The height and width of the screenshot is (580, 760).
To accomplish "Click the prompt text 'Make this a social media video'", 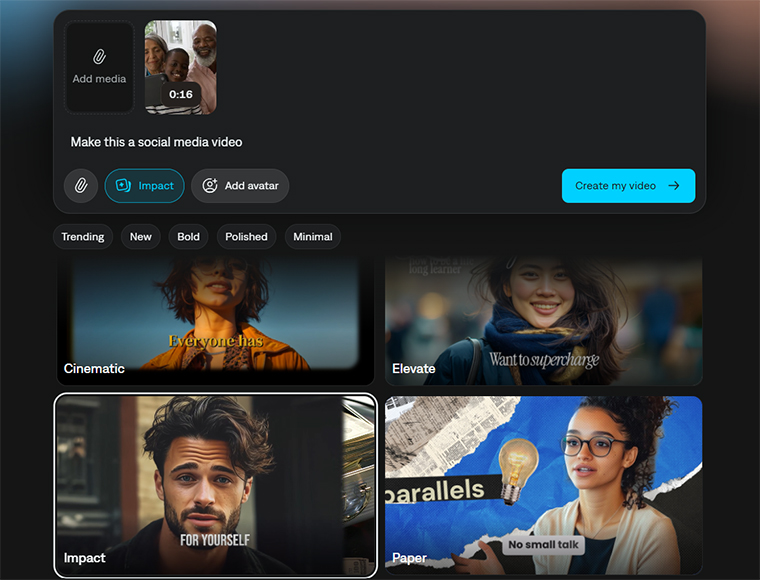I will [156, 142].
